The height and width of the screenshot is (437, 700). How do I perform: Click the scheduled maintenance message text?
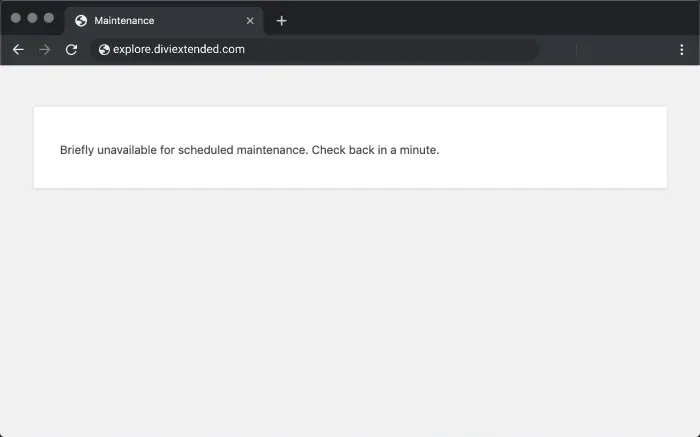tap(250, 150)
